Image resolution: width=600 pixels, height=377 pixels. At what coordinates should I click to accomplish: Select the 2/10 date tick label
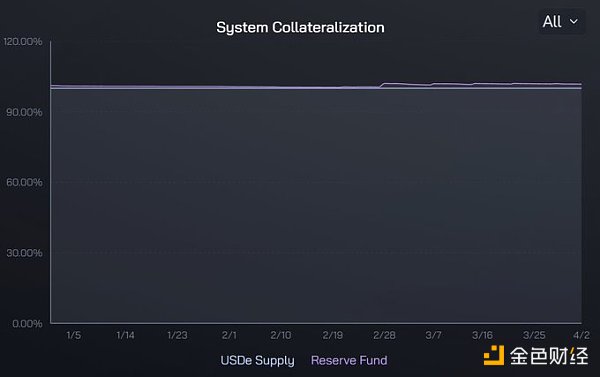point(280,335)
